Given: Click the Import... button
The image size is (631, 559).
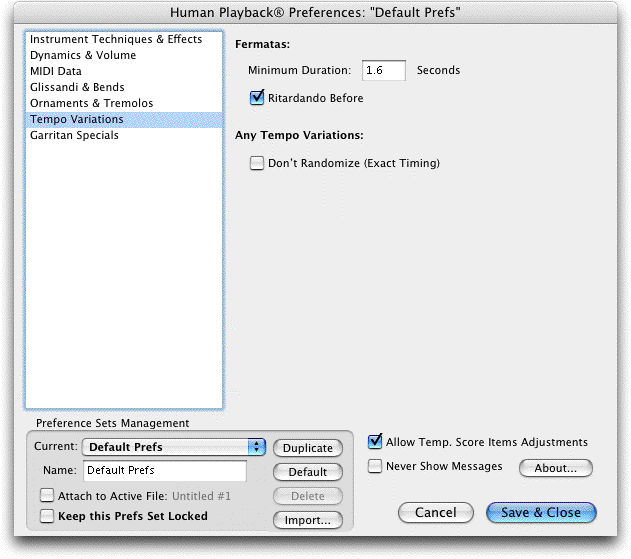Looking at the screenshot, I should [x=308, y=520].
